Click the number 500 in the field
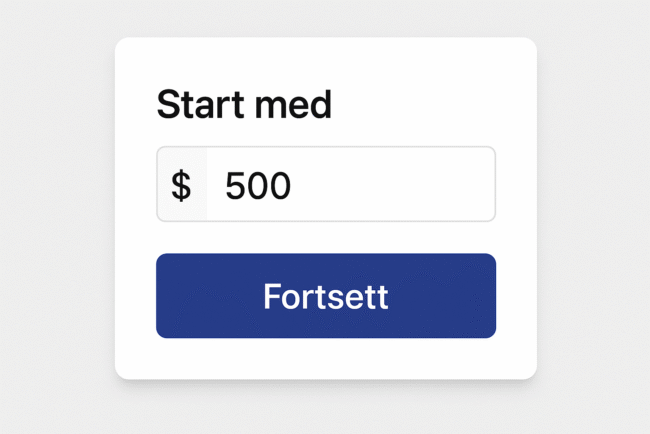This screenshot has width=650, height=434. click(x=257, y=186)
